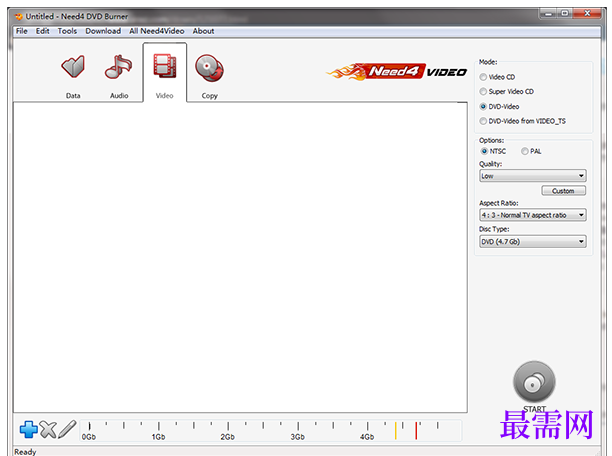Open the Tools menu
This screenshot has width=612, height=456.
click(x=67, y=31)
